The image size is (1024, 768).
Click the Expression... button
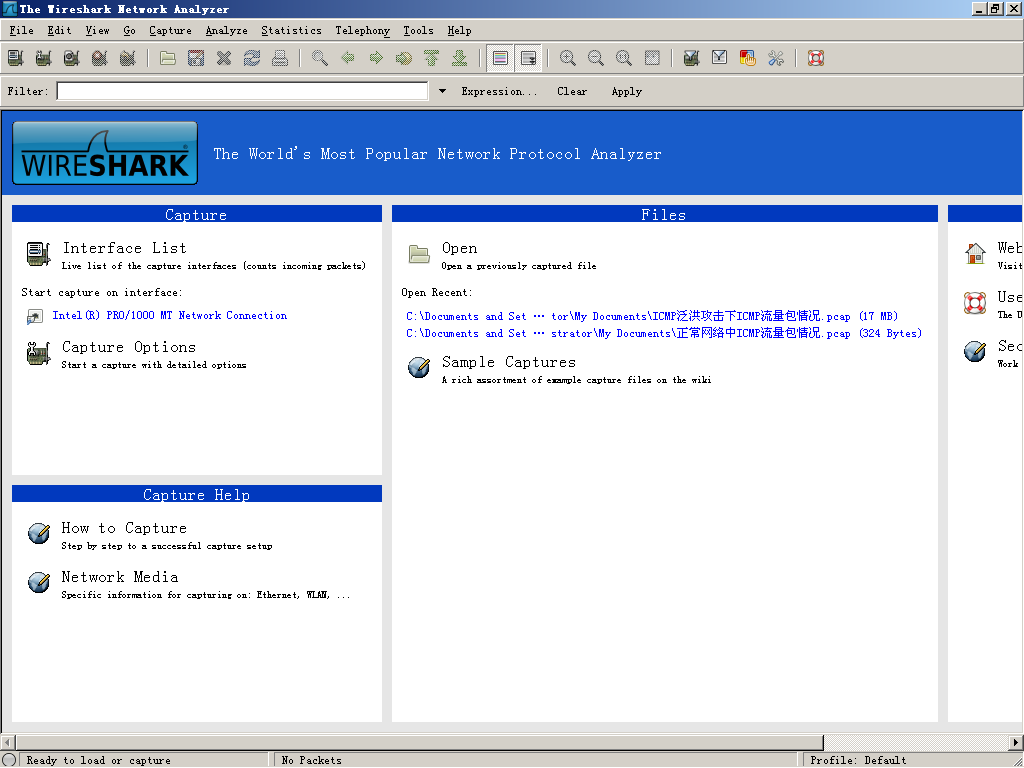tap(500, 91)
